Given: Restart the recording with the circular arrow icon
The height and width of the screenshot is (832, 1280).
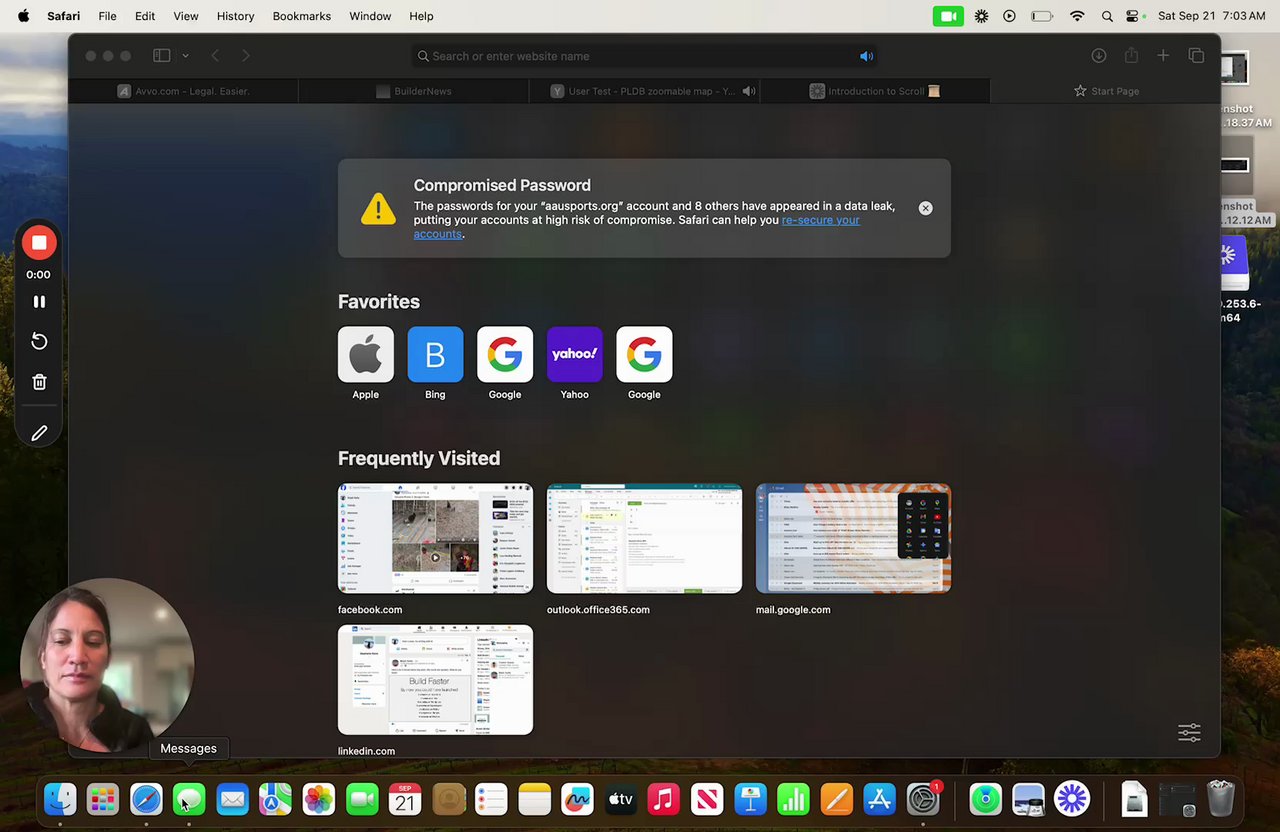Looking at the screenshot, I should pos(39,342).
